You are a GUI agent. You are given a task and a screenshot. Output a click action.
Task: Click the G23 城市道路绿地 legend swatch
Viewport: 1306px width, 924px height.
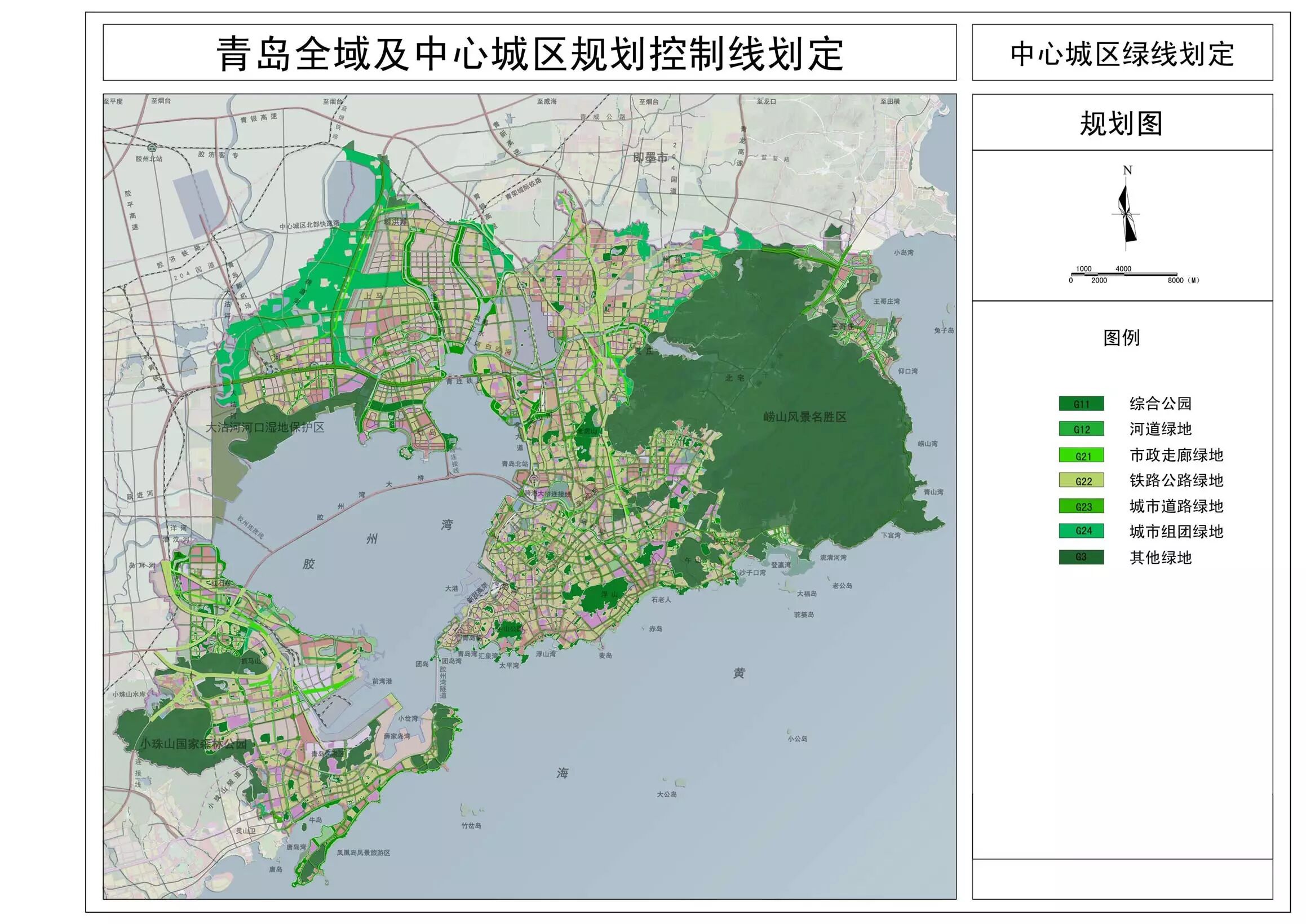click(x=1081, y=506)
